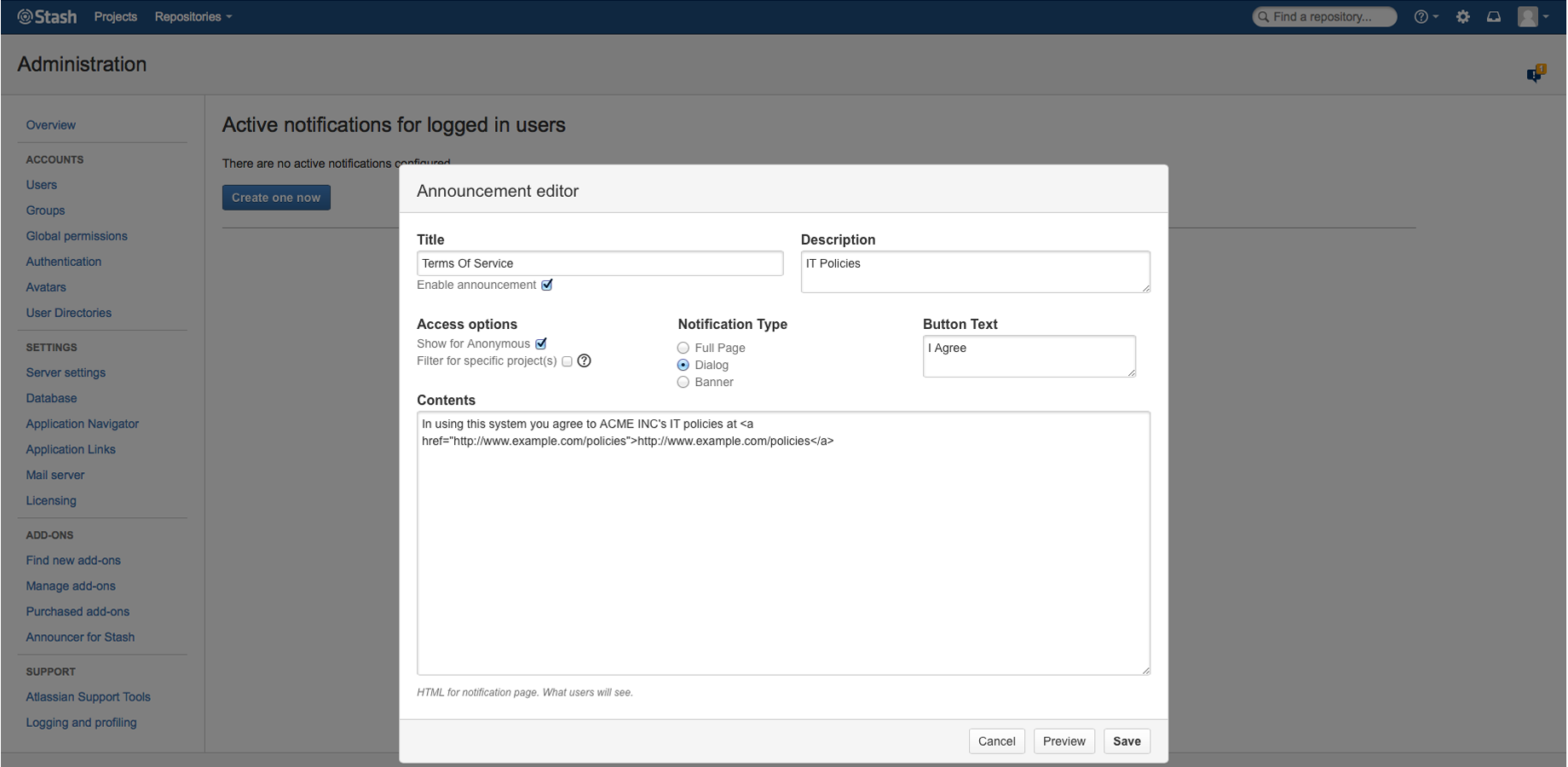This screenshot has height=767, width=1568.
Task: Preview the announcement
Action: (1064, 741)
